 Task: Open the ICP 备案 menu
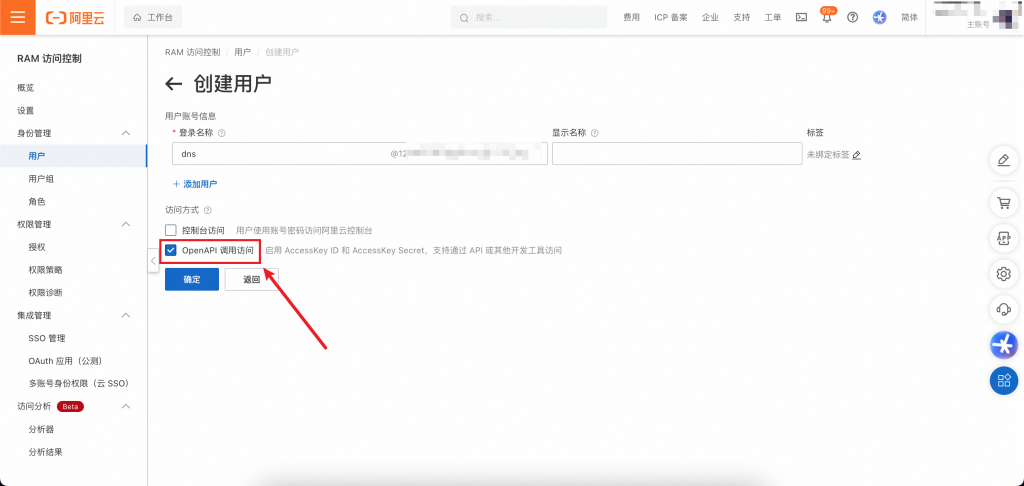point(671,18)
